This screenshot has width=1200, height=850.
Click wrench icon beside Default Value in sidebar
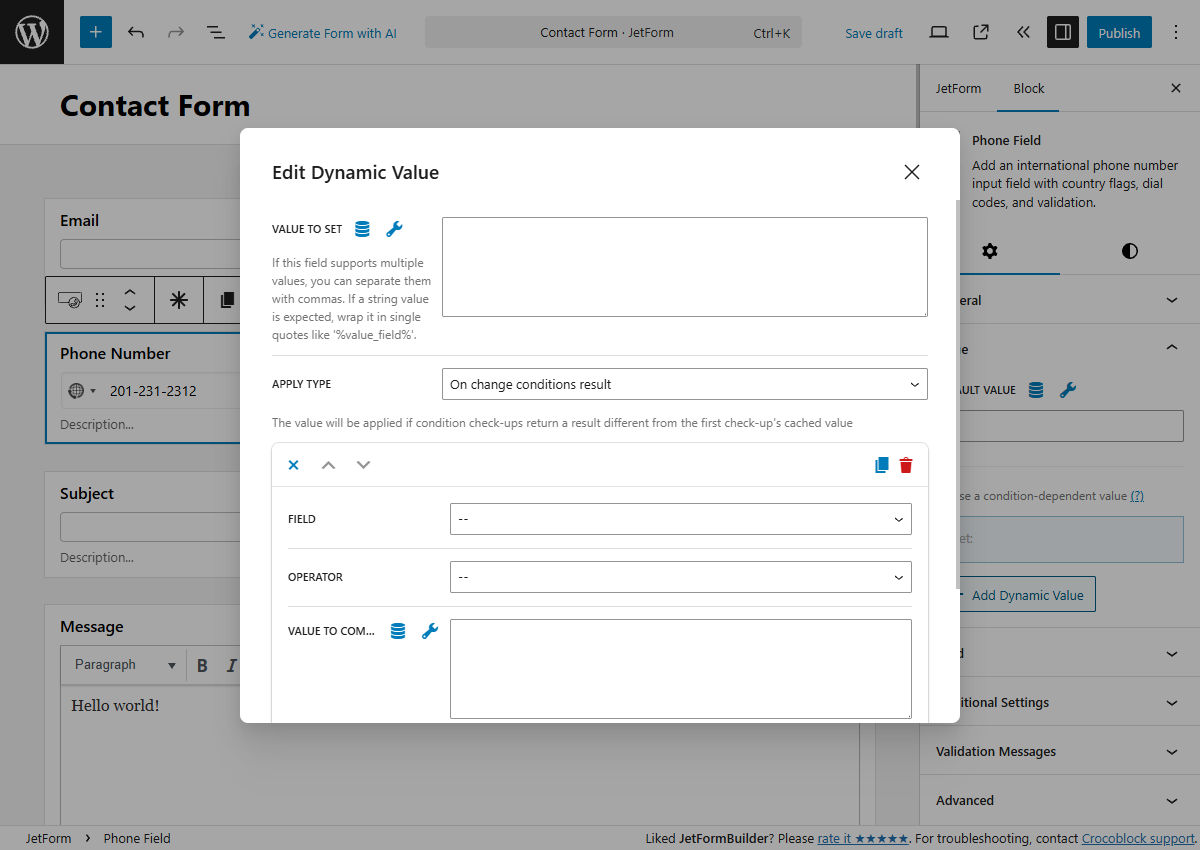click(x=1068, y=390)
